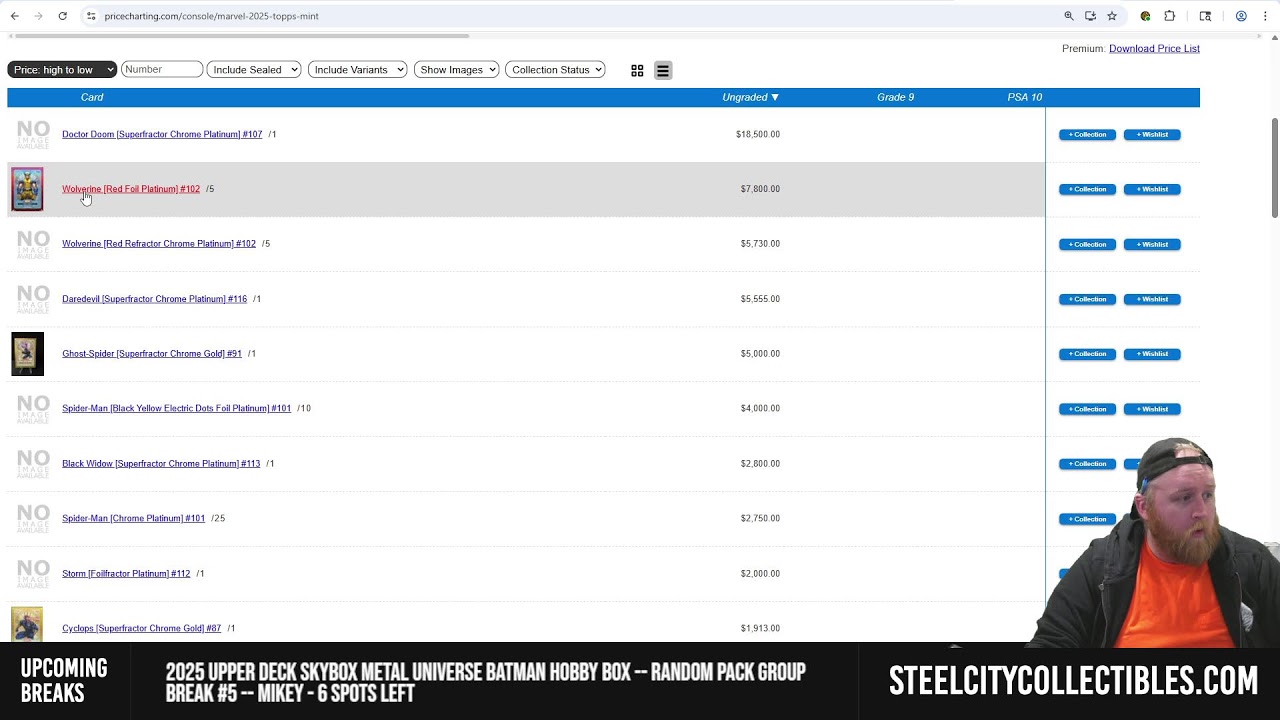Click the browser forward arrow

click(38, 16)
